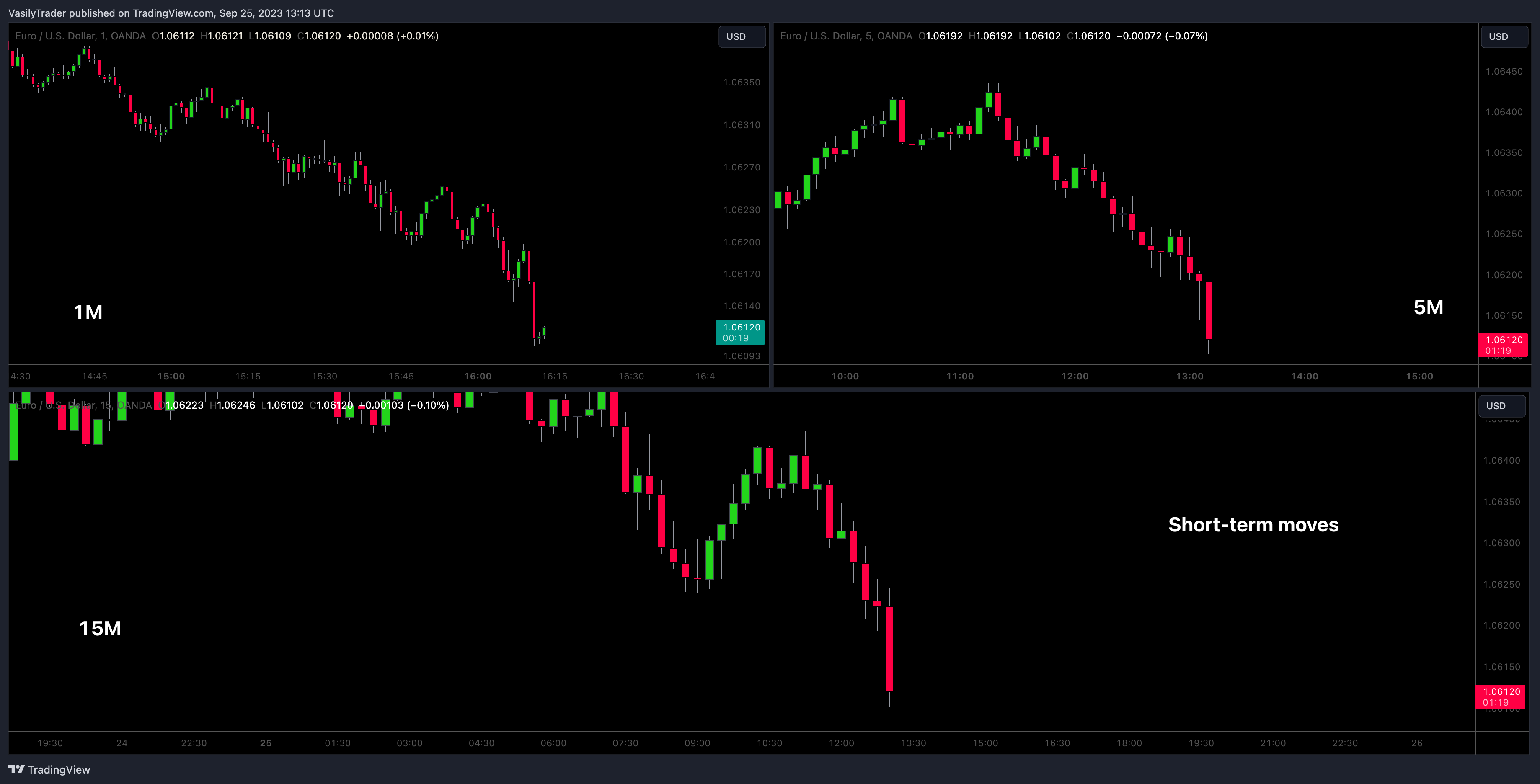Screen dimensions: 1540x784
Task: Select the 'Short-term moves' annotation
Action: click(1253, 525)
